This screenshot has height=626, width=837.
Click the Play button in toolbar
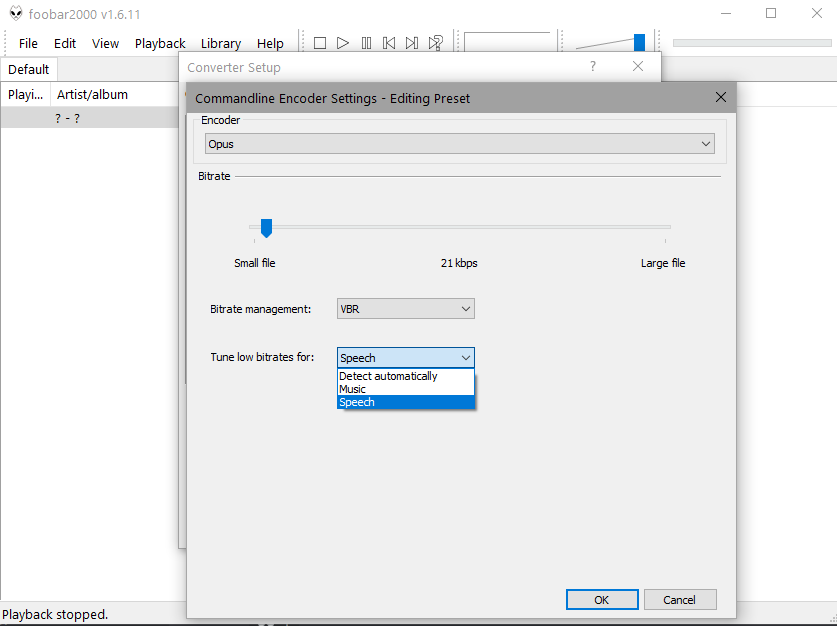[343, 43]
